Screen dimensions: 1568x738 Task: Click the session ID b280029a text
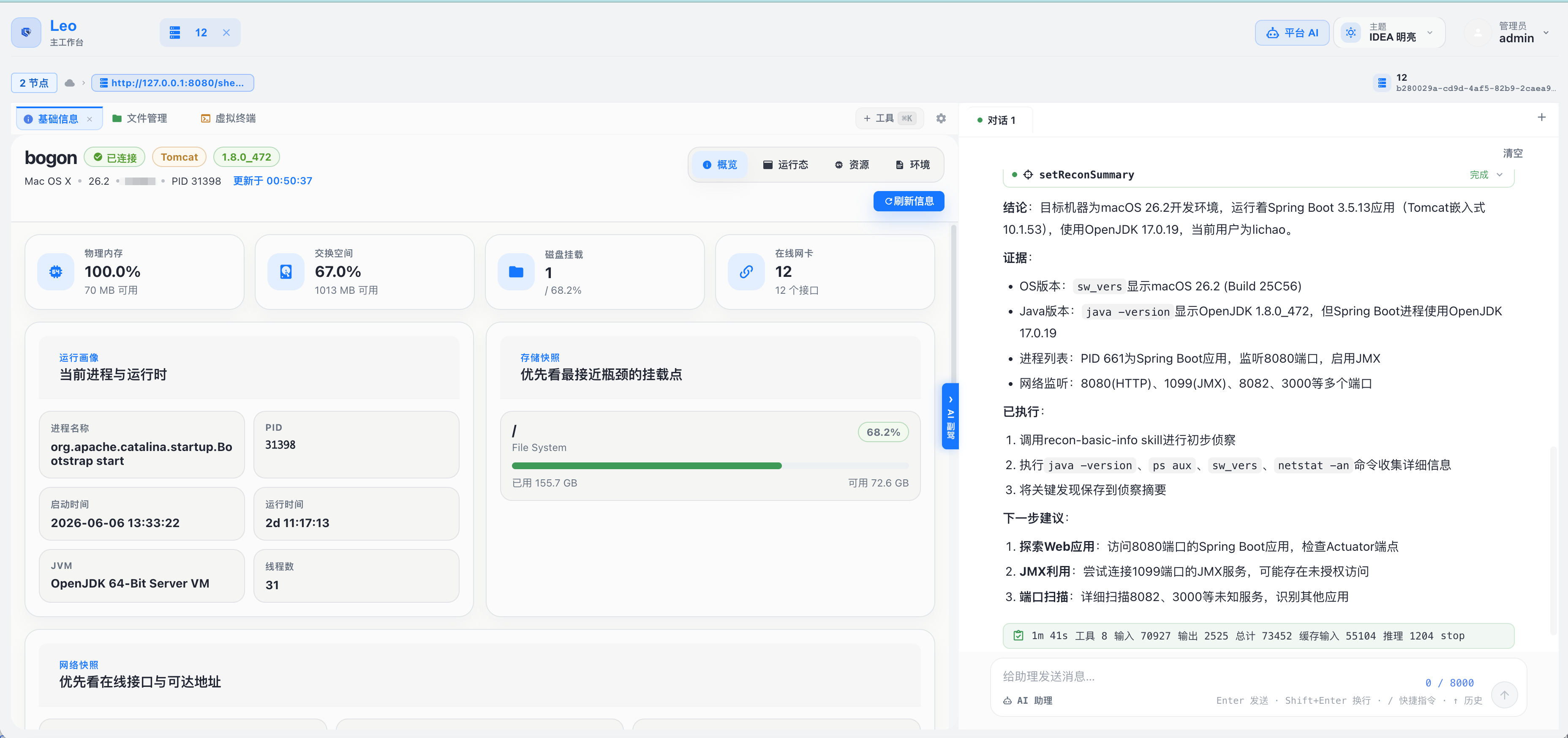1475,88
